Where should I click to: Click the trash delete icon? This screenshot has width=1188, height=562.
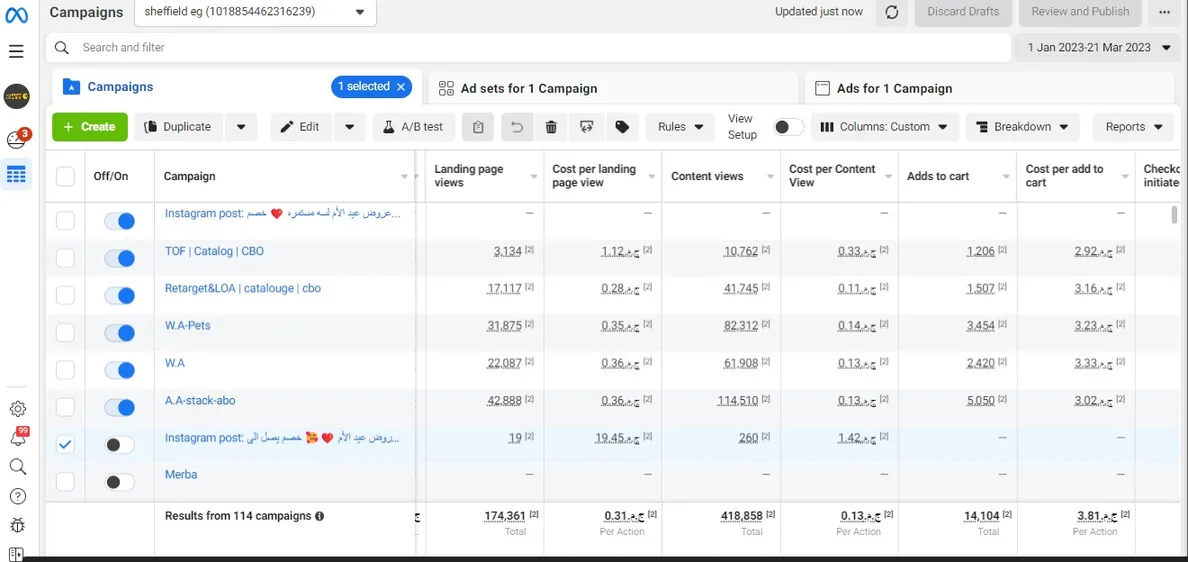552,127
